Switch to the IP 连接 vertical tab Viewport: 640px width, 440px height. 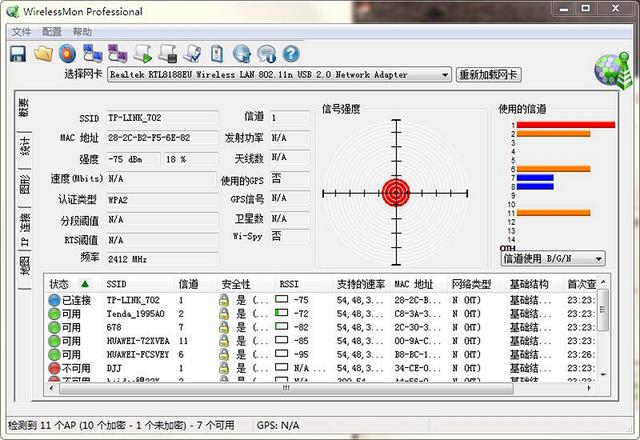click(x=24, y=230)
